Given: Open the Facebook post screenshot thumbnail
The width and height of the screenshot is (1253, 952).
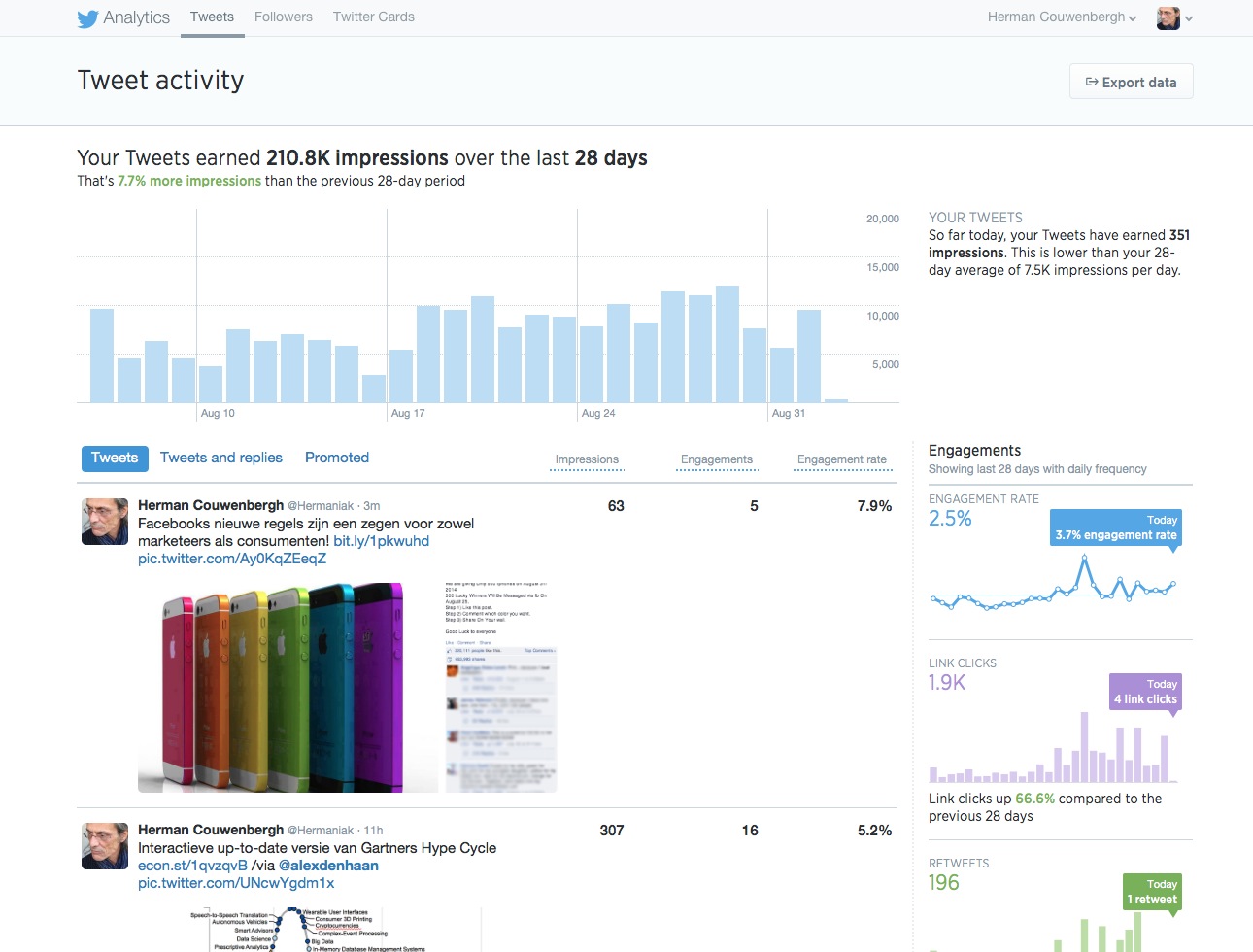Looking at the screenshot, I should point(501,687).
